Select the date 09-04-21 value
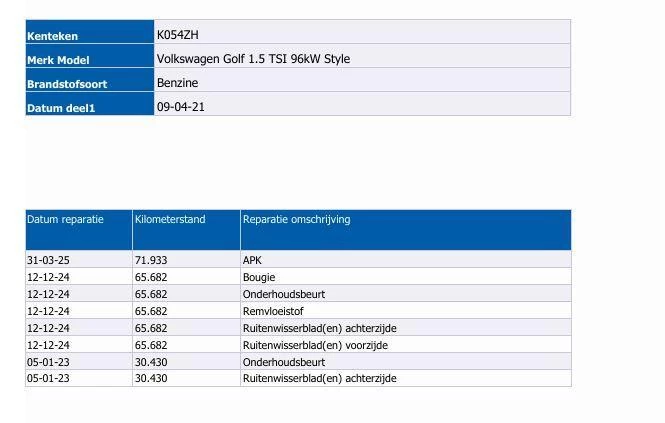665x423 pixels. click(x=181, y=107)
